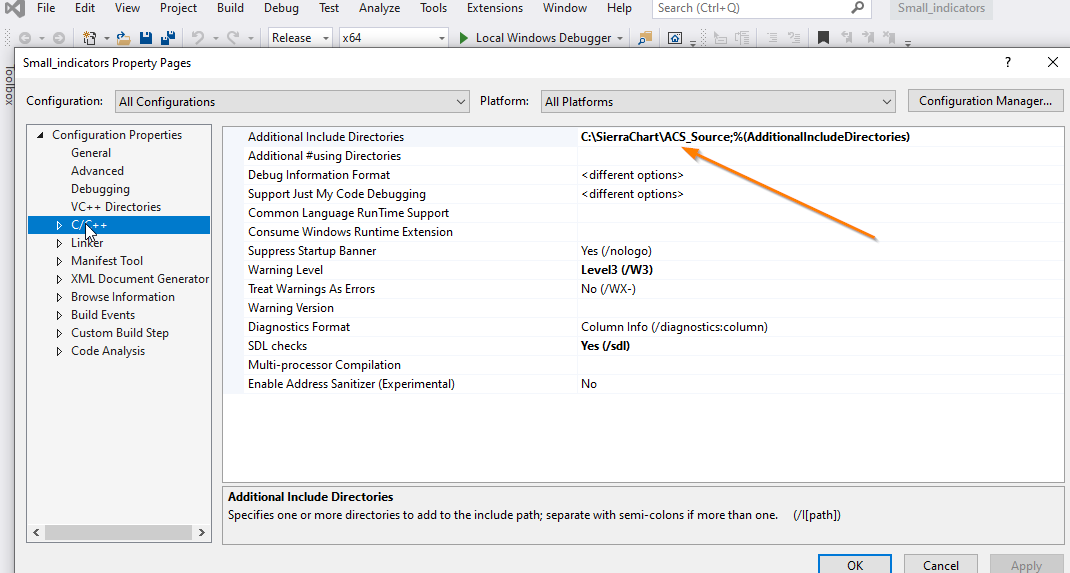This screenshot has height=573, width=1070.
Task: Open the Project menu
Action: [x=178, y=8]
